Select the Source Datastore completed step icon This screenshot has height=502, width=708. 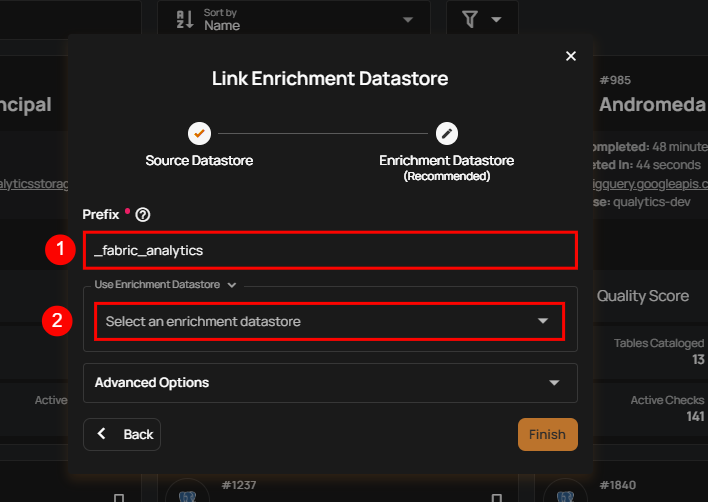(199, 134)
